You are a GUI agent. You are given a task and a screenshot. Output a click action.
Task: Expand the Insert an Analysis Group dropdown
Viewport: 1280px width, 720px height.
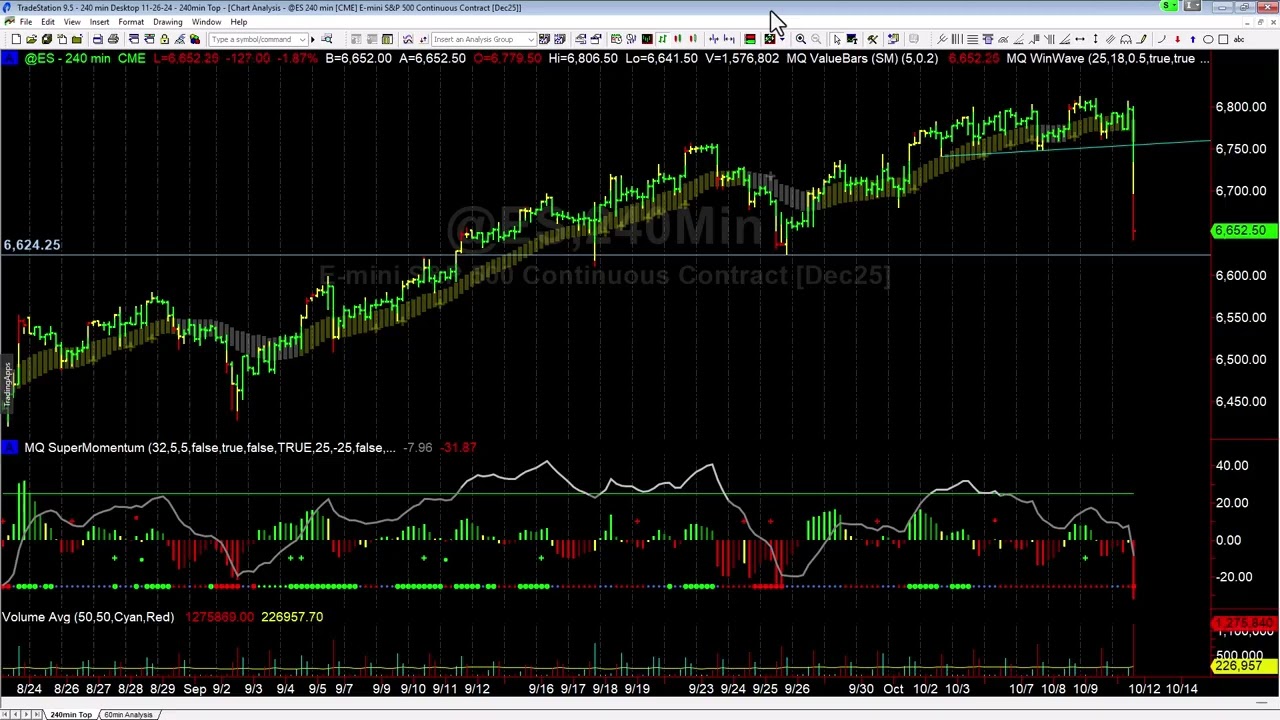(530, 39)
